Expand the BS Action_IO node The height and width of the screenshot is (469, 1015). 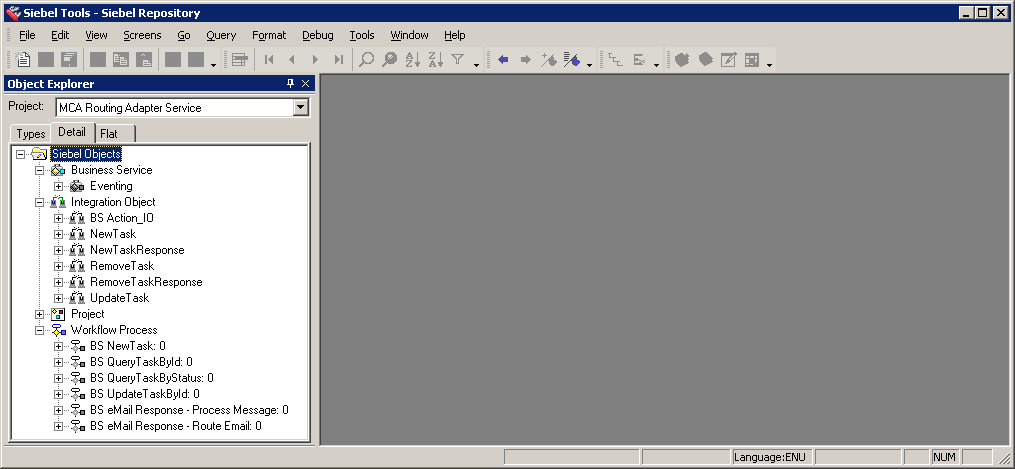[58, 218]
